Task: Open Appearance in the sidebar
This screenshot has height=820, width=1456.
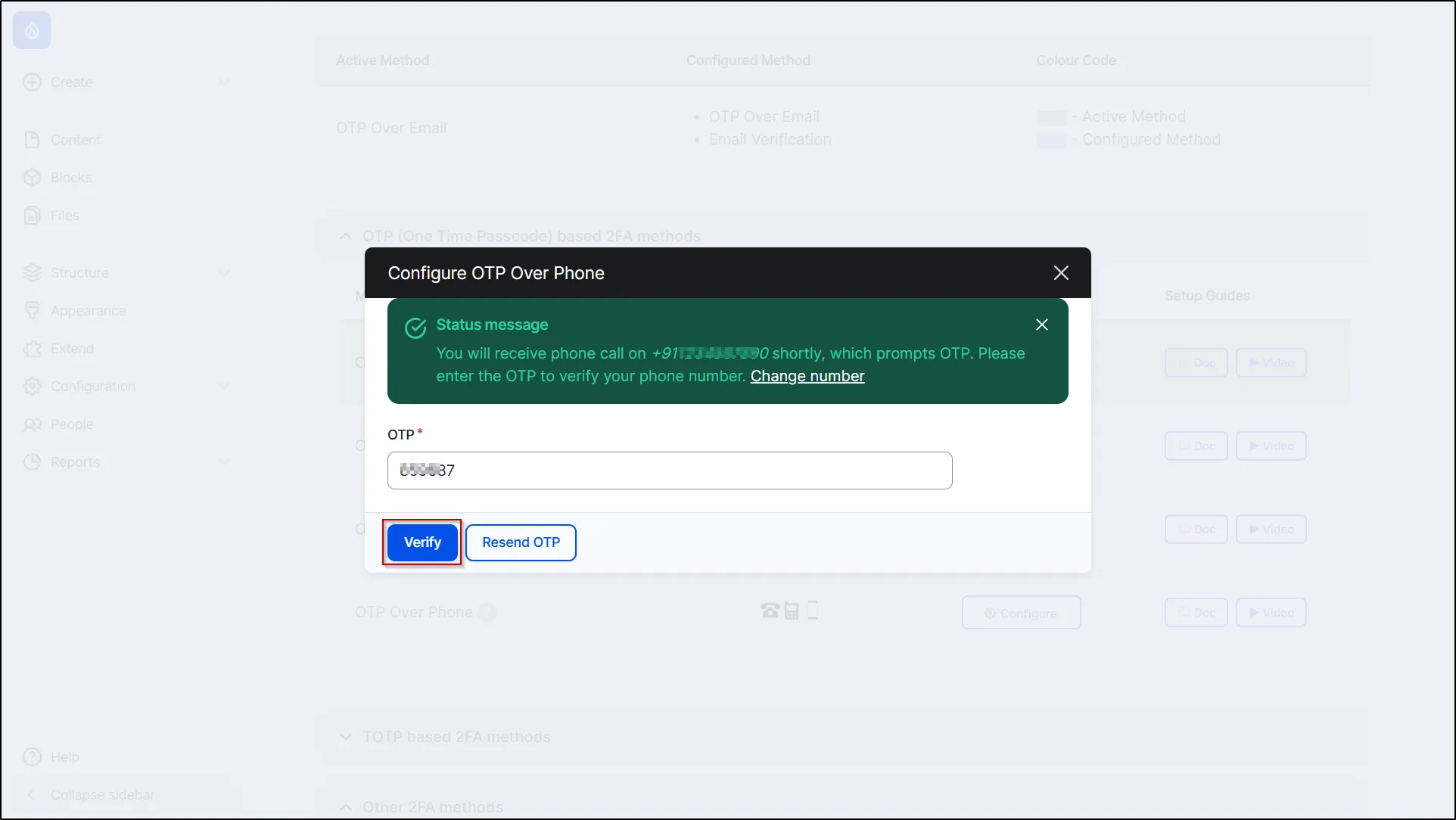Action: [88, 311]
